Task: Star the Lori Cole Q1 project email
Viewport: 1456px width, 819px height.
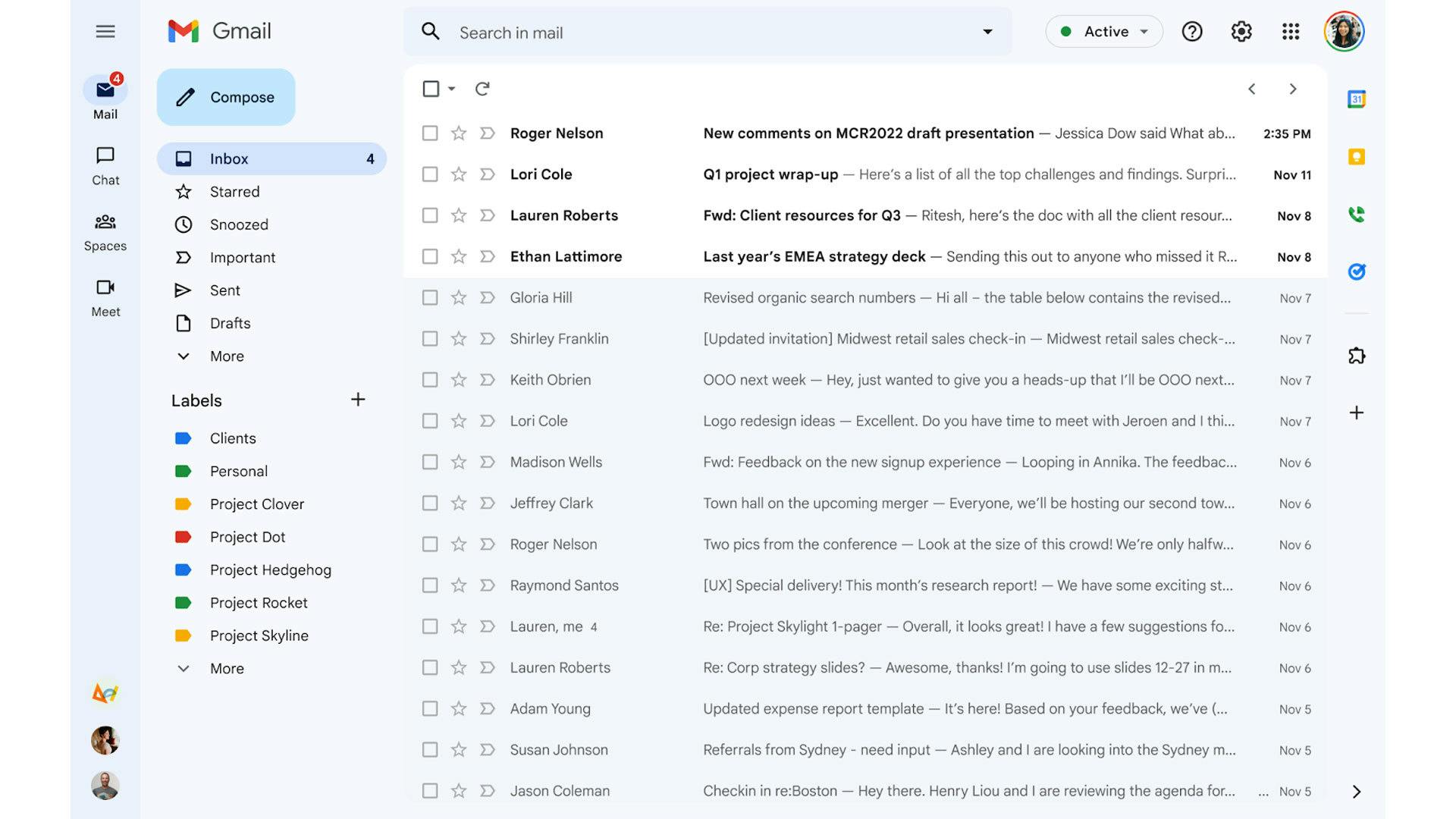Action: [x=459, y=174]
